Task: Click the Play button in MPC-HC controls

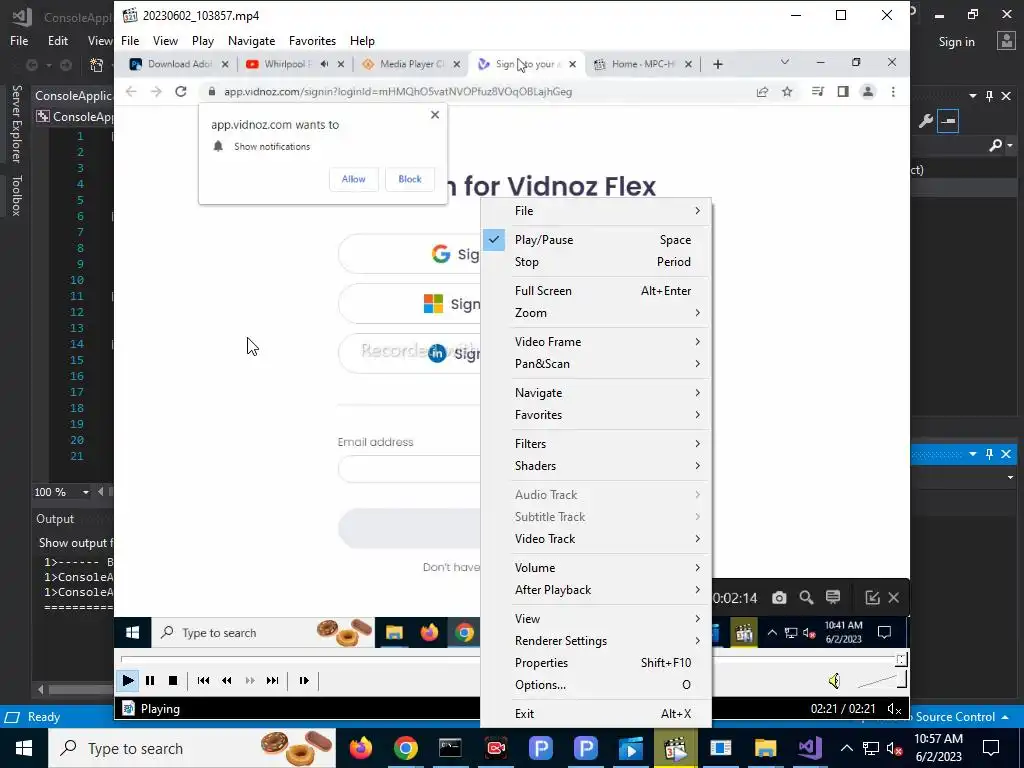Action: [x=128, y=680]
